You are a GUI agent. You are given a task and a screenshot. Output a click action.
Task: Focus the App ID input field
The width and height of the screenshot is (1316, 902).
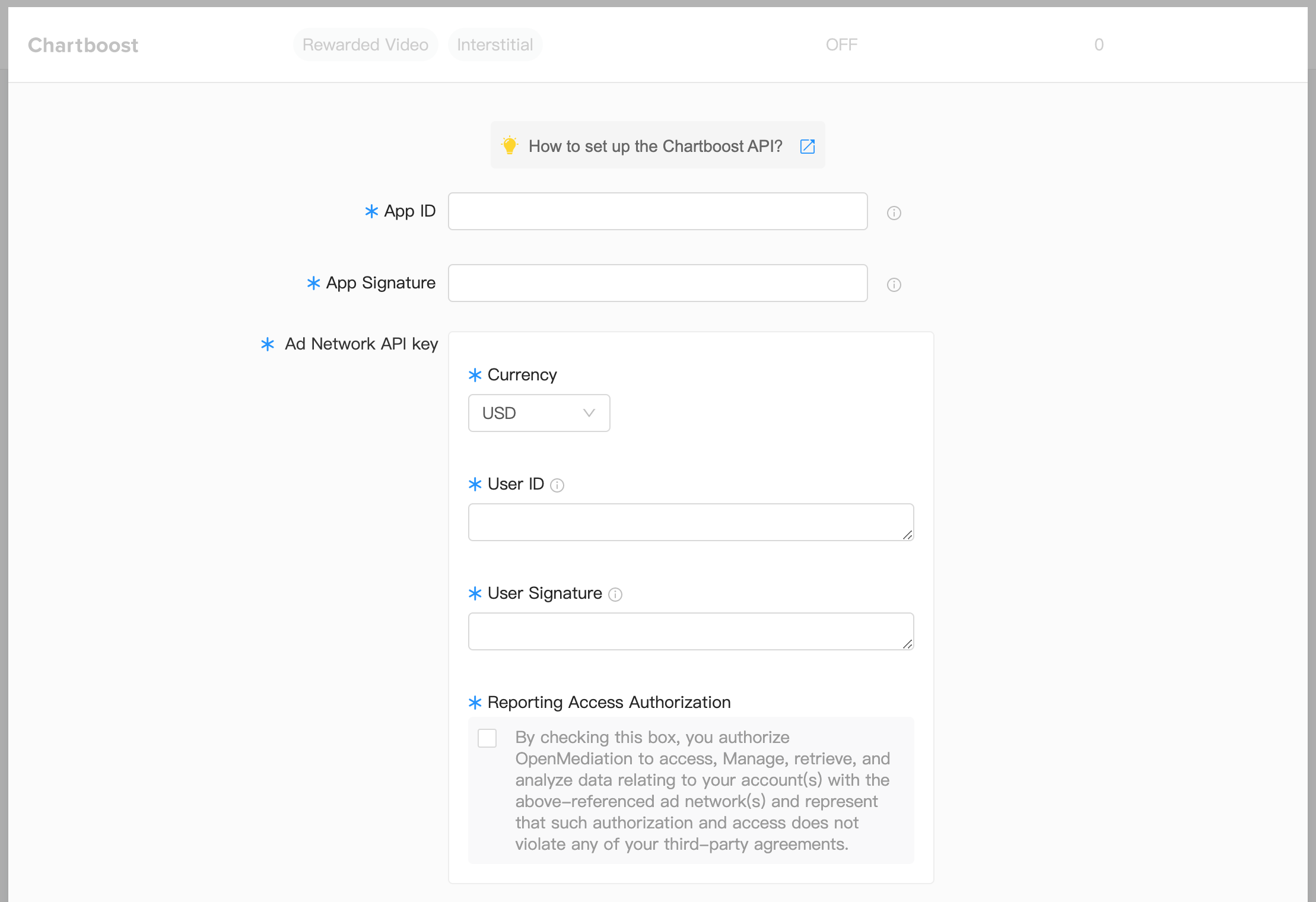point(658,211)
